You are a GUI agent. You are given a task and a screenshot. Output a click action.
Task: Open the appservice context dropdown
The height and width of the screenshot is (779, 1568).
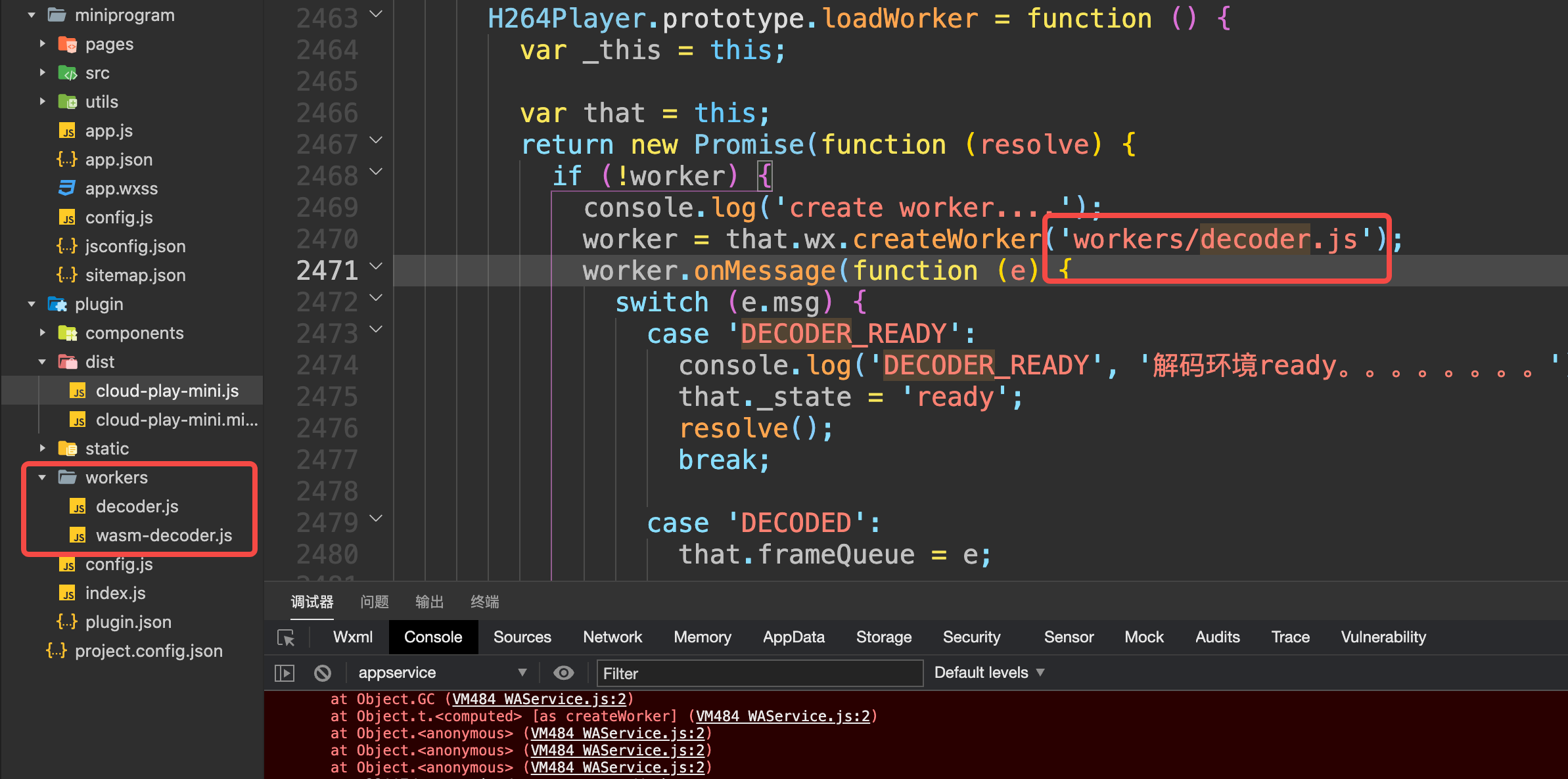pos(442,673)
